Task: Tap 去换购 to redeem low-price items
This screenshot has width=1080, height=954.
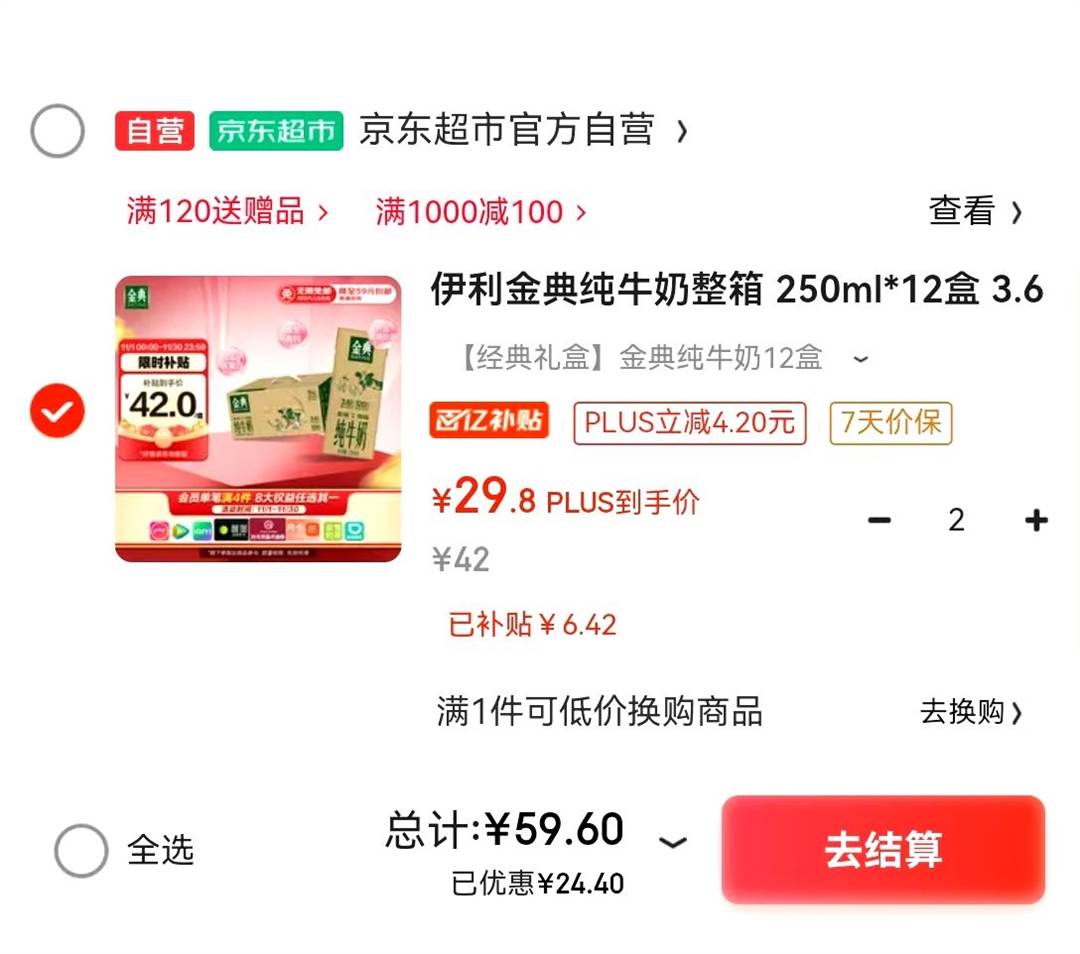Action: coord(970,712)
